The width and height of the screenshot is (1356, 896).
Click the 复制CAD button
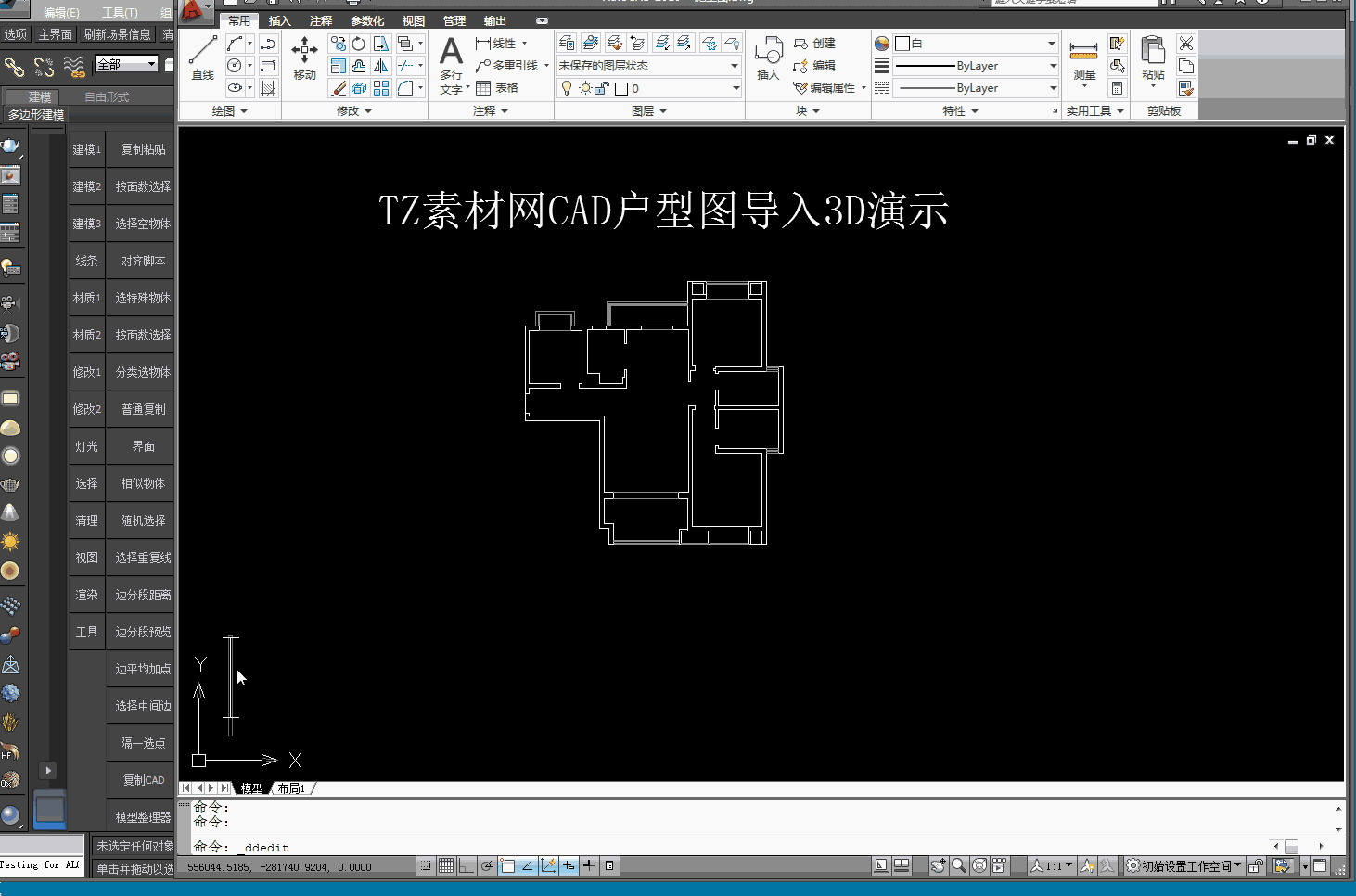[x=143, y=780]
